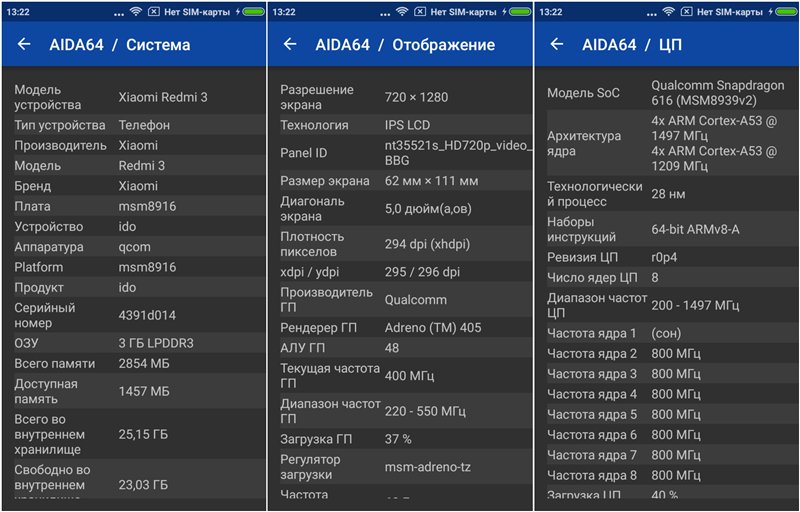Select process technology value '28 нм'
This screenshot has width=800, height=512.
click(668, 194)
